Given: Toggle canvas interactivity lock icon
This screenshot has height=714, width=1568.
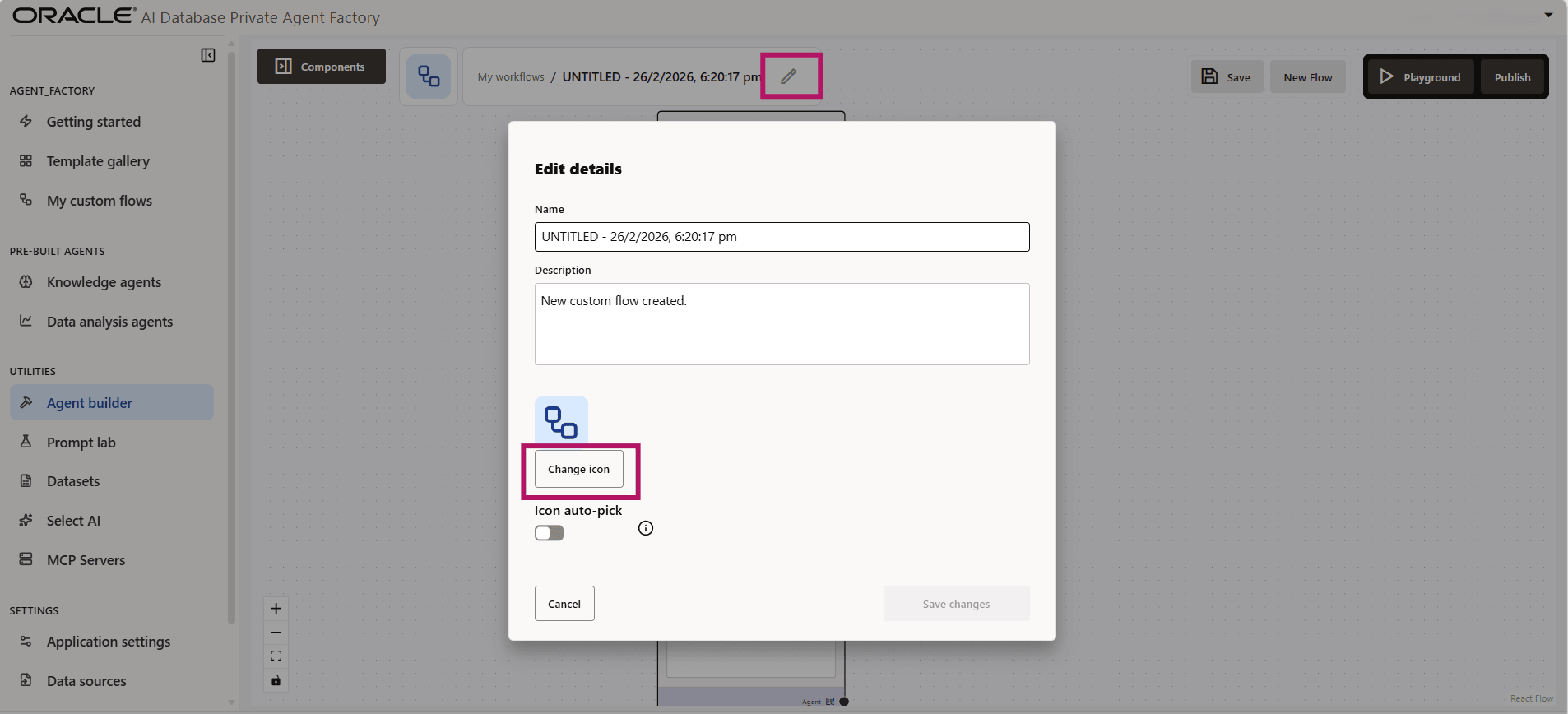Looking at the screenshot, I should pyautogui.click(x=276, y=680).
